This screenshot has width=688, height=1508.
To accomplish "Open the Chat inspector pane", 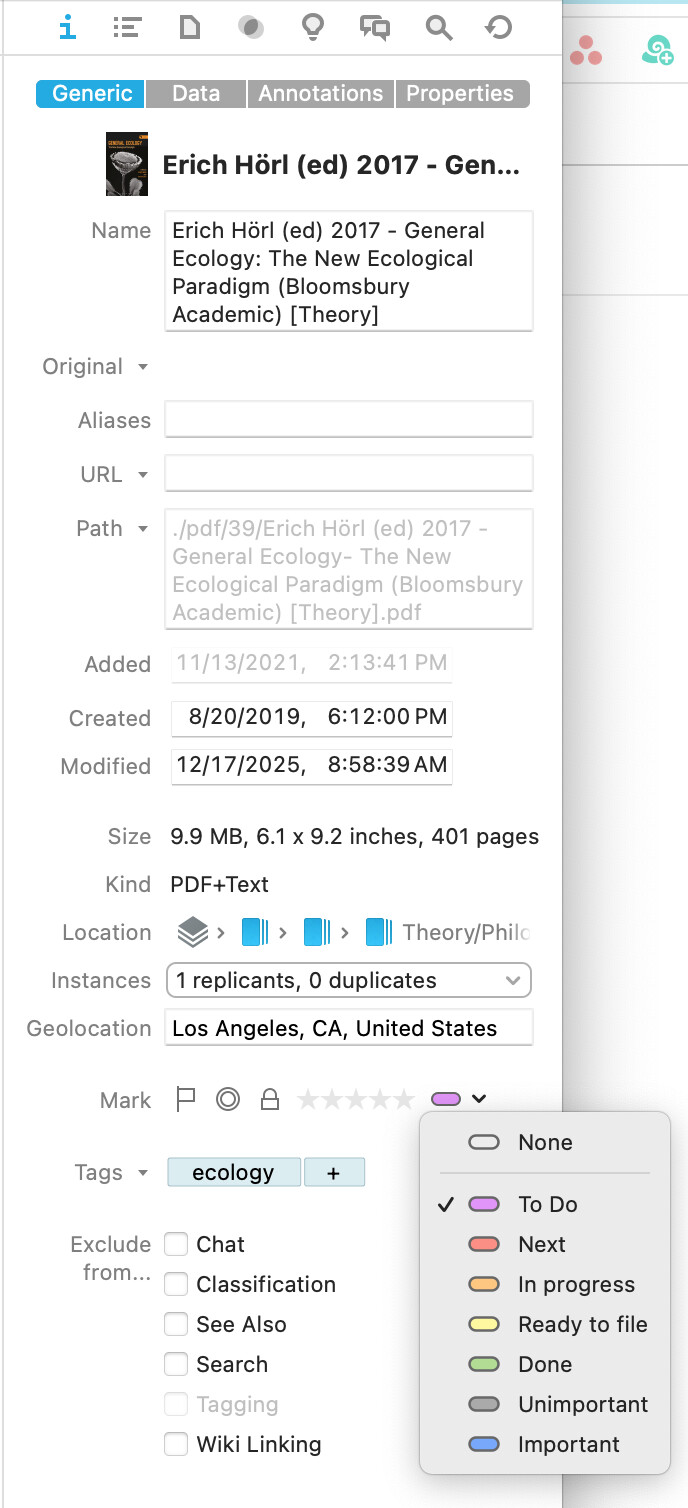I will tap(375, 28).
